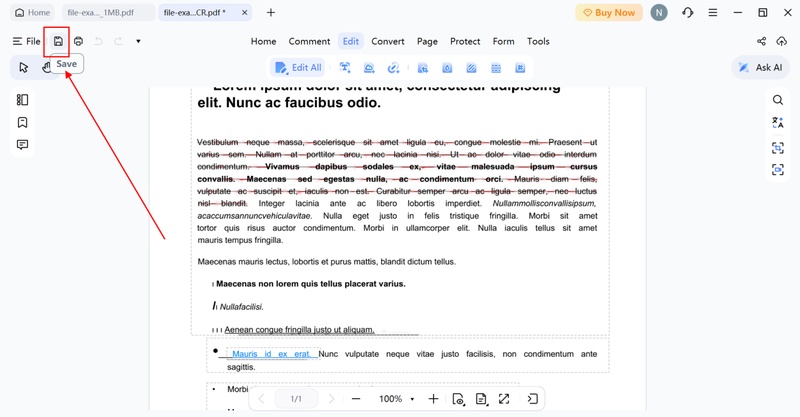Click the Translate icon in right sidebar
This screenshot has height=417, width=800.
pyautogui.click(x=778, y=122)
